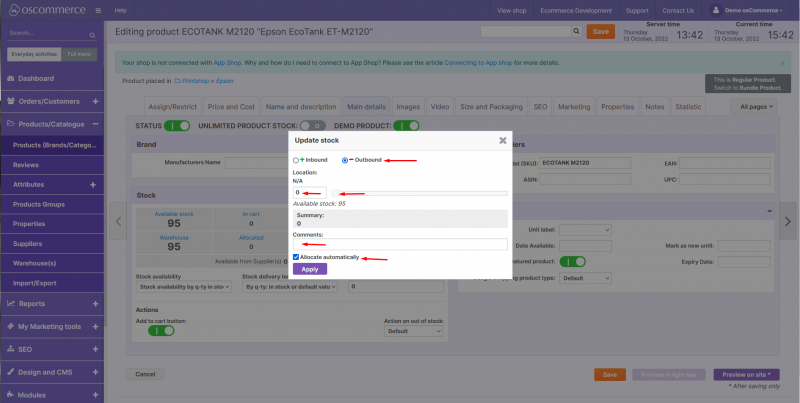Screen dimensions: 800x403
Task: Switch to the Price and Cost tab
Action: [231, 106]
